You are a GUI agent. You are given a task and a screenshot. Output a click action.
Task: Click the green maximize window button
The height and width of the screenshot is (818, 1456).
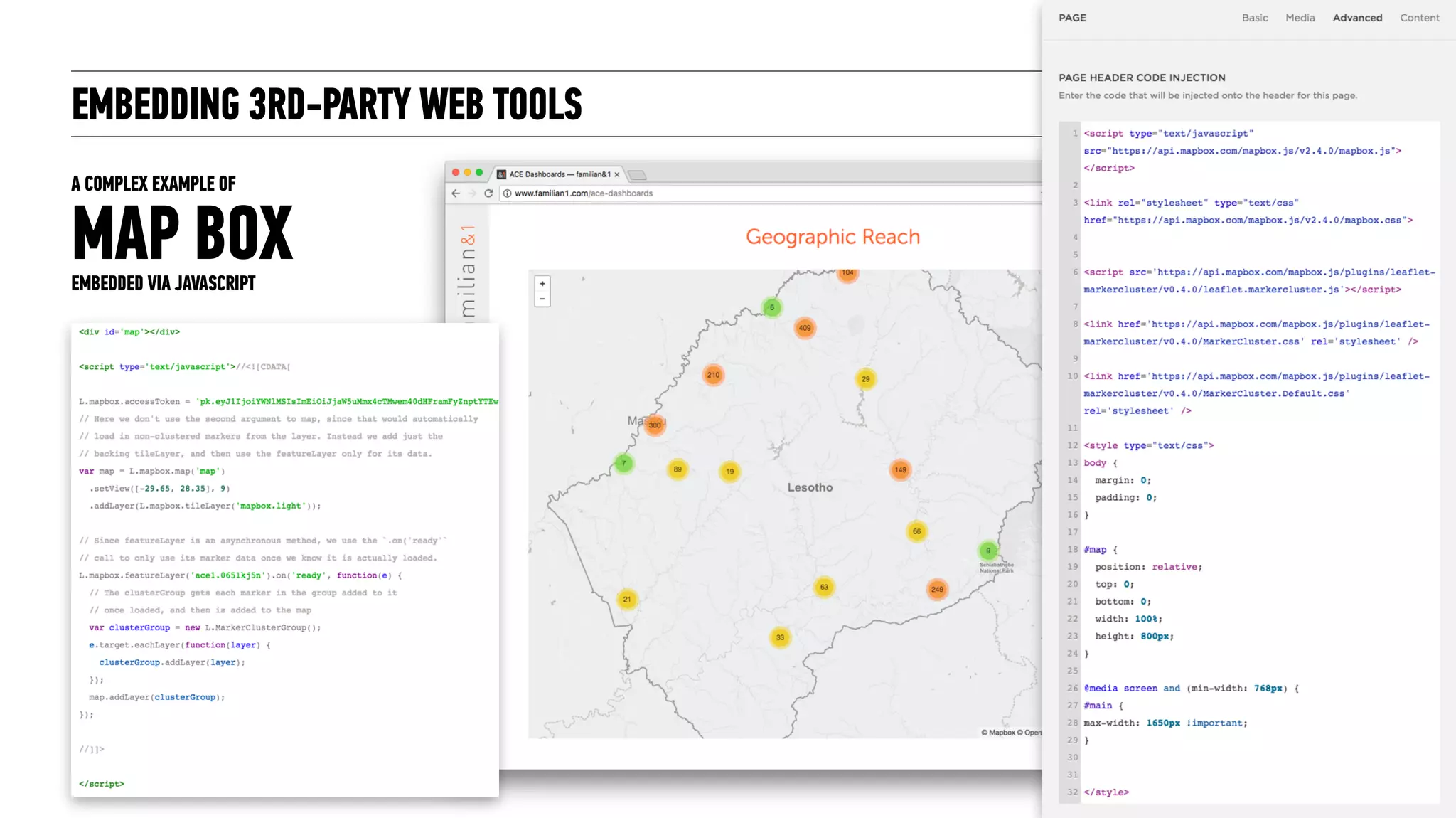[479, 173]
